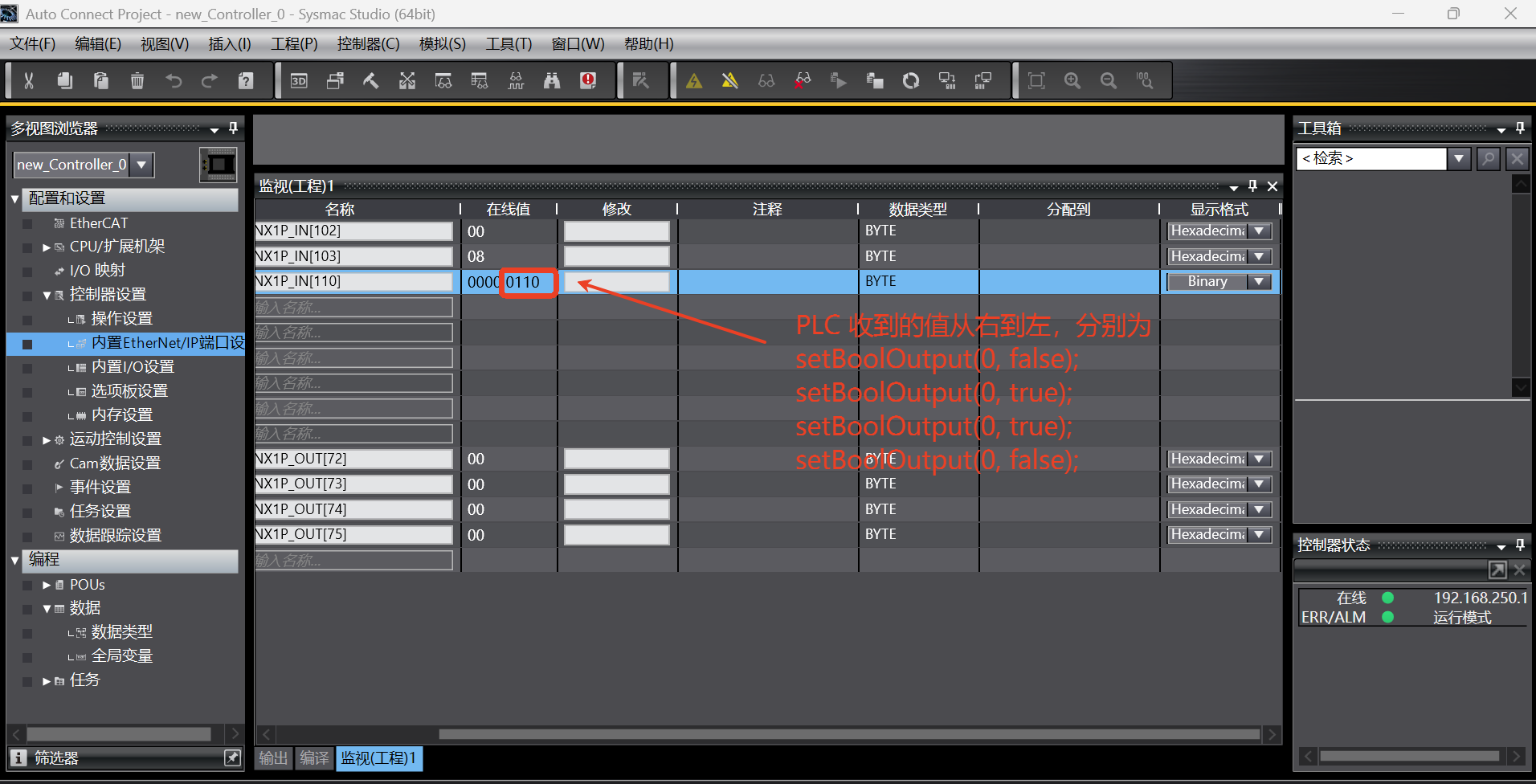The height and width of the screenshot is (784, 1536).
Task: Switch to the 输出 tab
Action: [273, 757]
